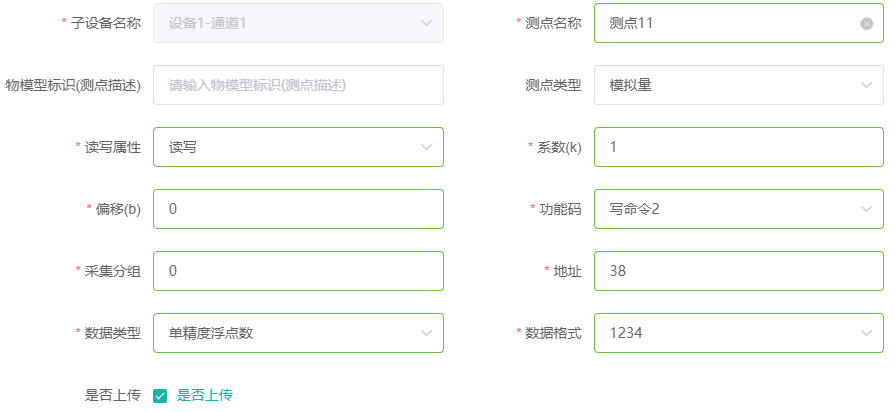The height and width of the screenshot is (412, 895).
Task: Toggle the 是否上传 checkbox
Action: (x=160, y=395)
